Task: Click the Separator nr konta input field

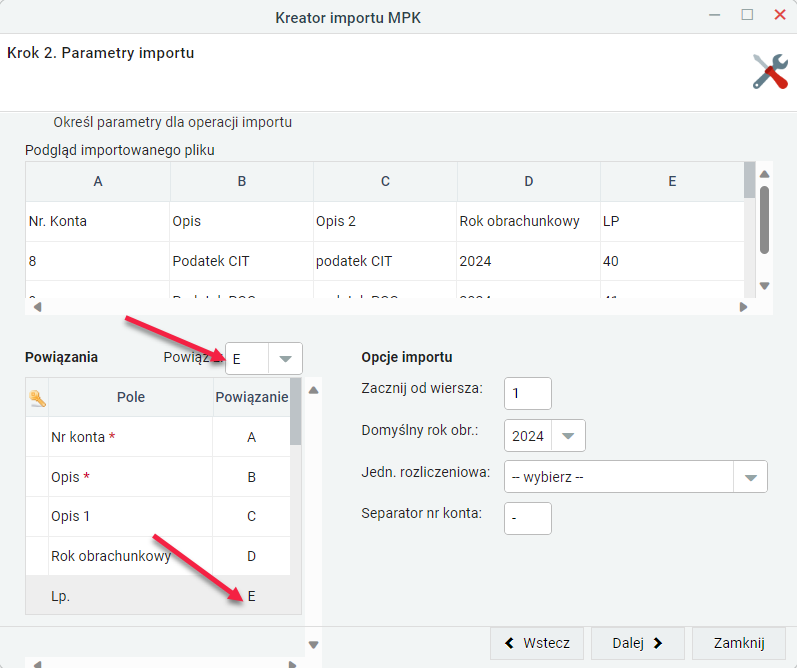Action: 528,519
